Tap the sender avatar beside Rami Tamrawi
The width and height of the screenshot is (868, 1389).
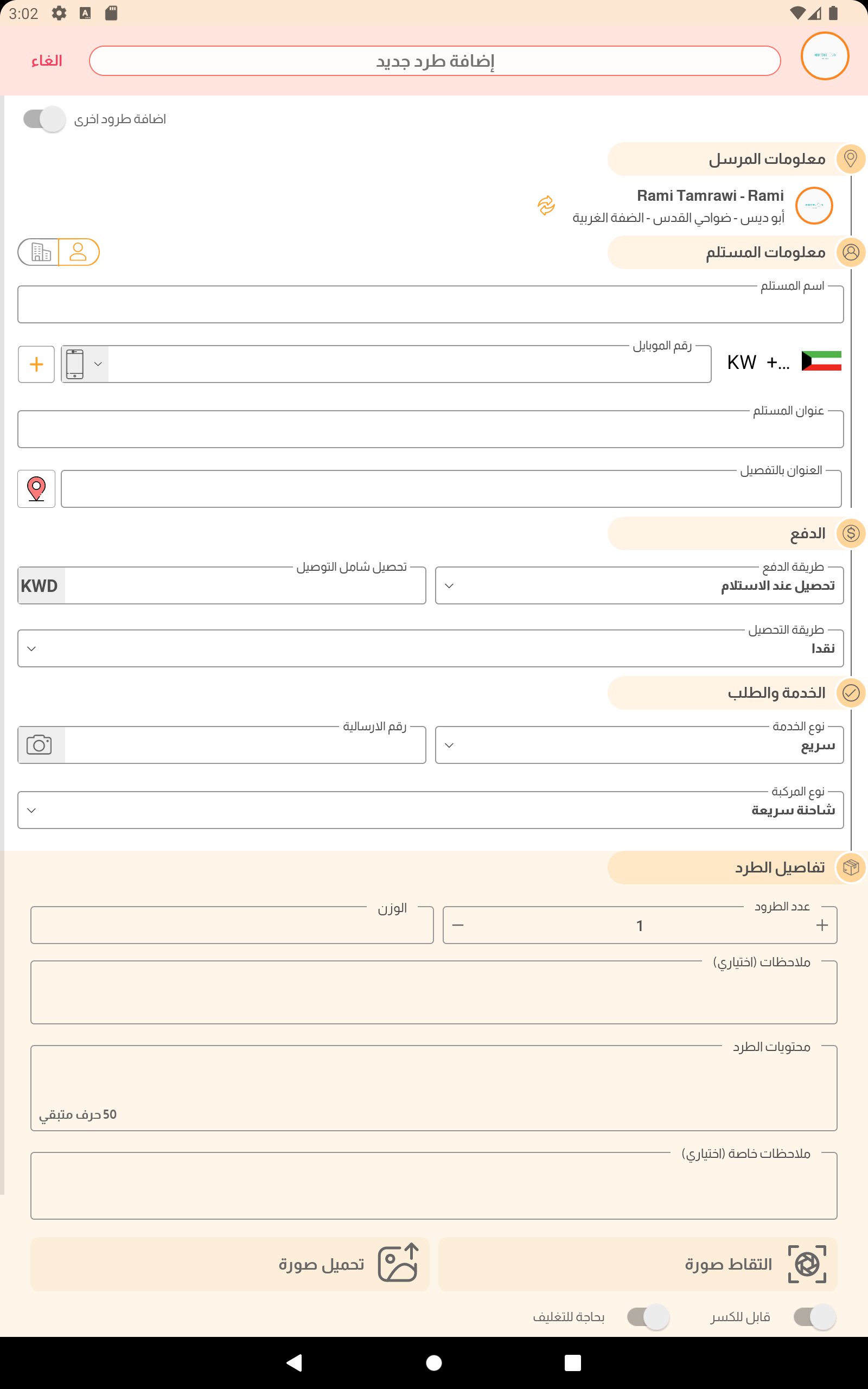(813, 205)
